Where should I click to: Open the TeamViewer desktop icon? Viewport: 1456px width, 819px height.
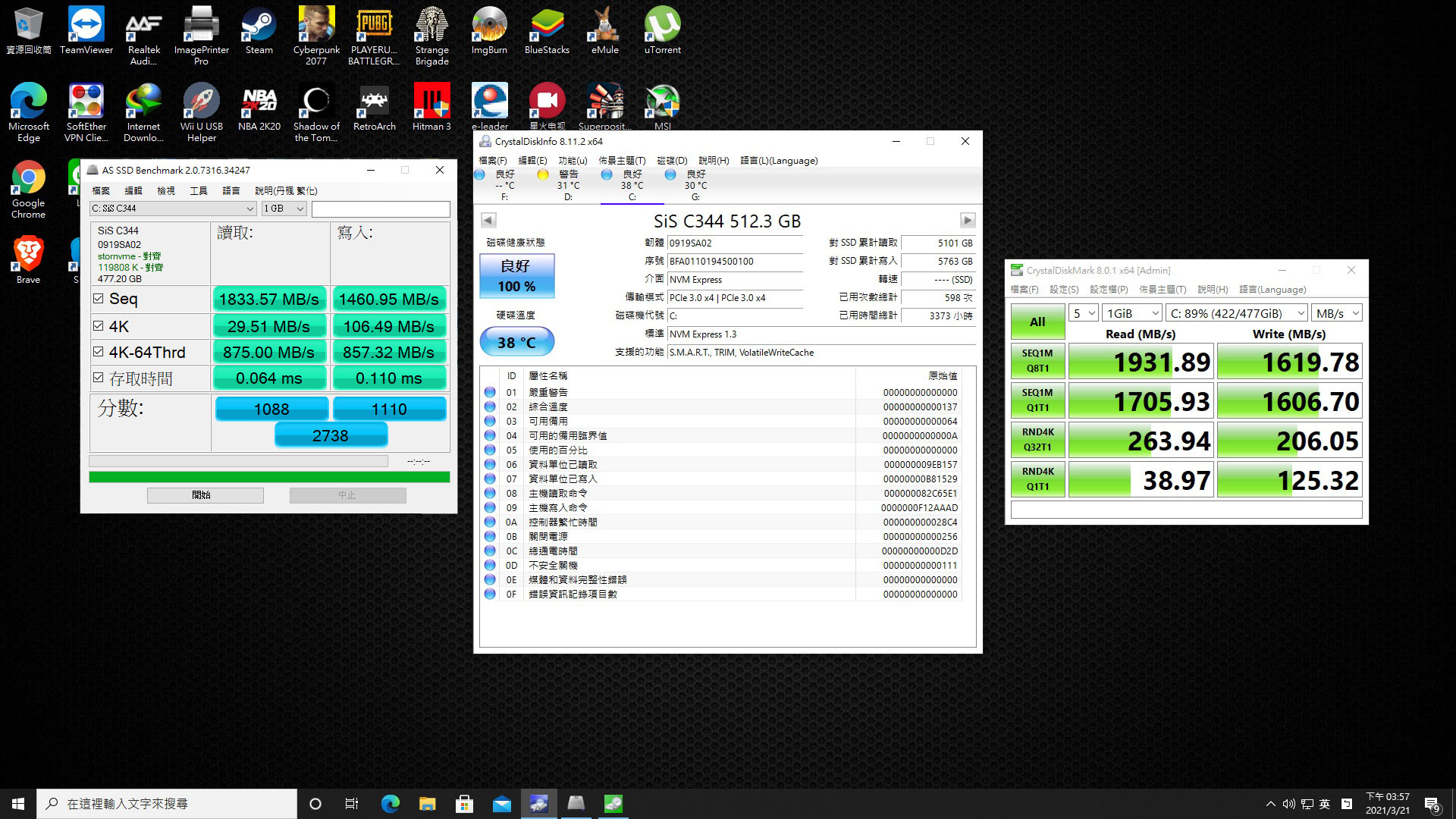click(86, 30)
